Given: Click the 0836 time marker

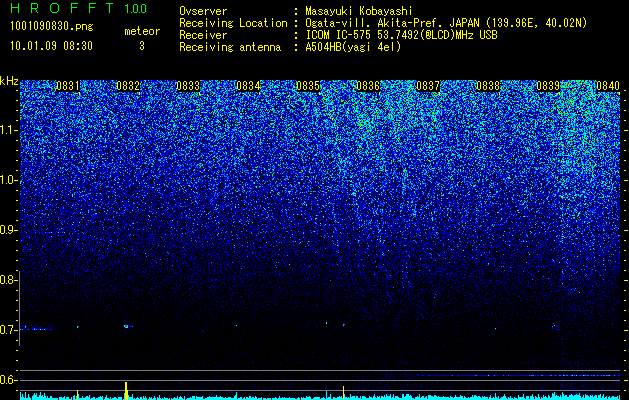Looking at the screenshot, I should (x=368, y=86).
